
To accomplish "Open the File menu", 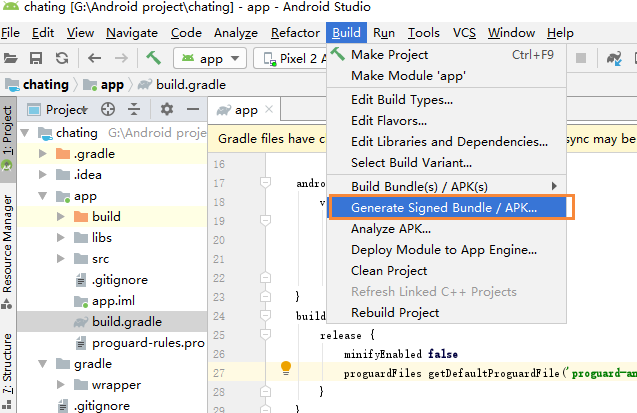I will (x=10, y=32).
